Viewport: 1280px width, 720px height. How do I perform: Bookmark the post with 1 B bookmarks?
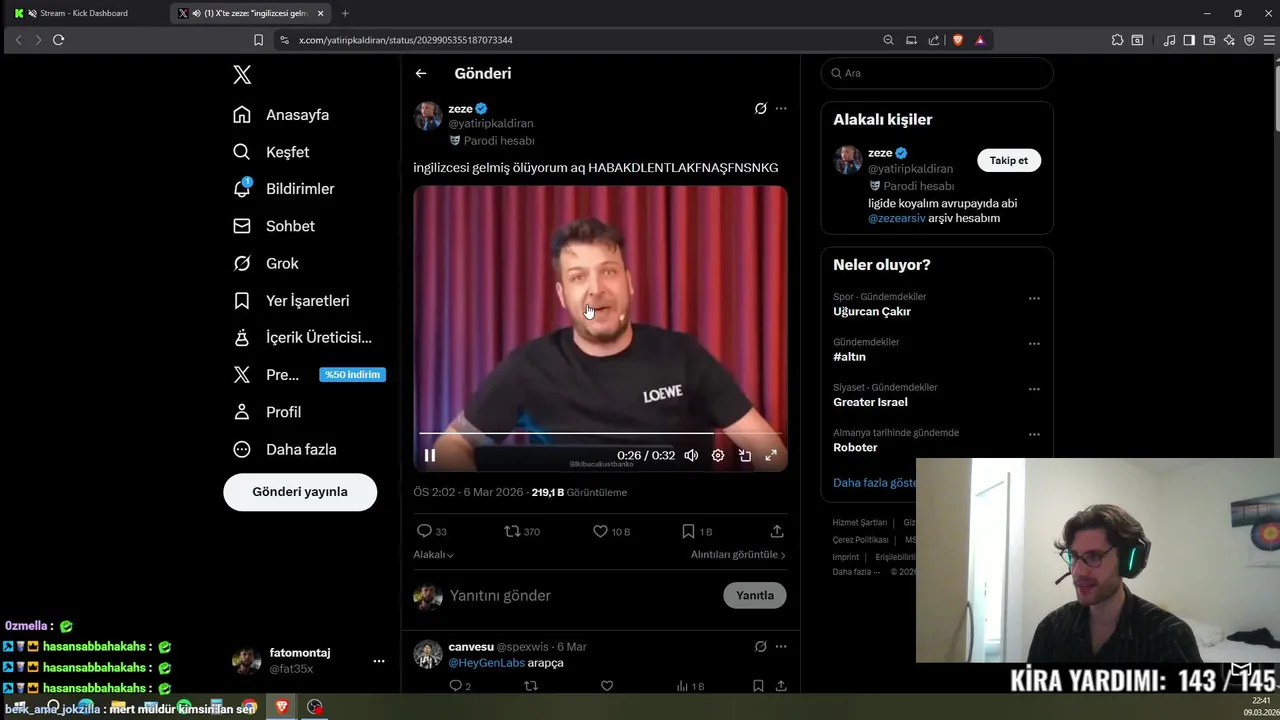[x=697, y=531]
